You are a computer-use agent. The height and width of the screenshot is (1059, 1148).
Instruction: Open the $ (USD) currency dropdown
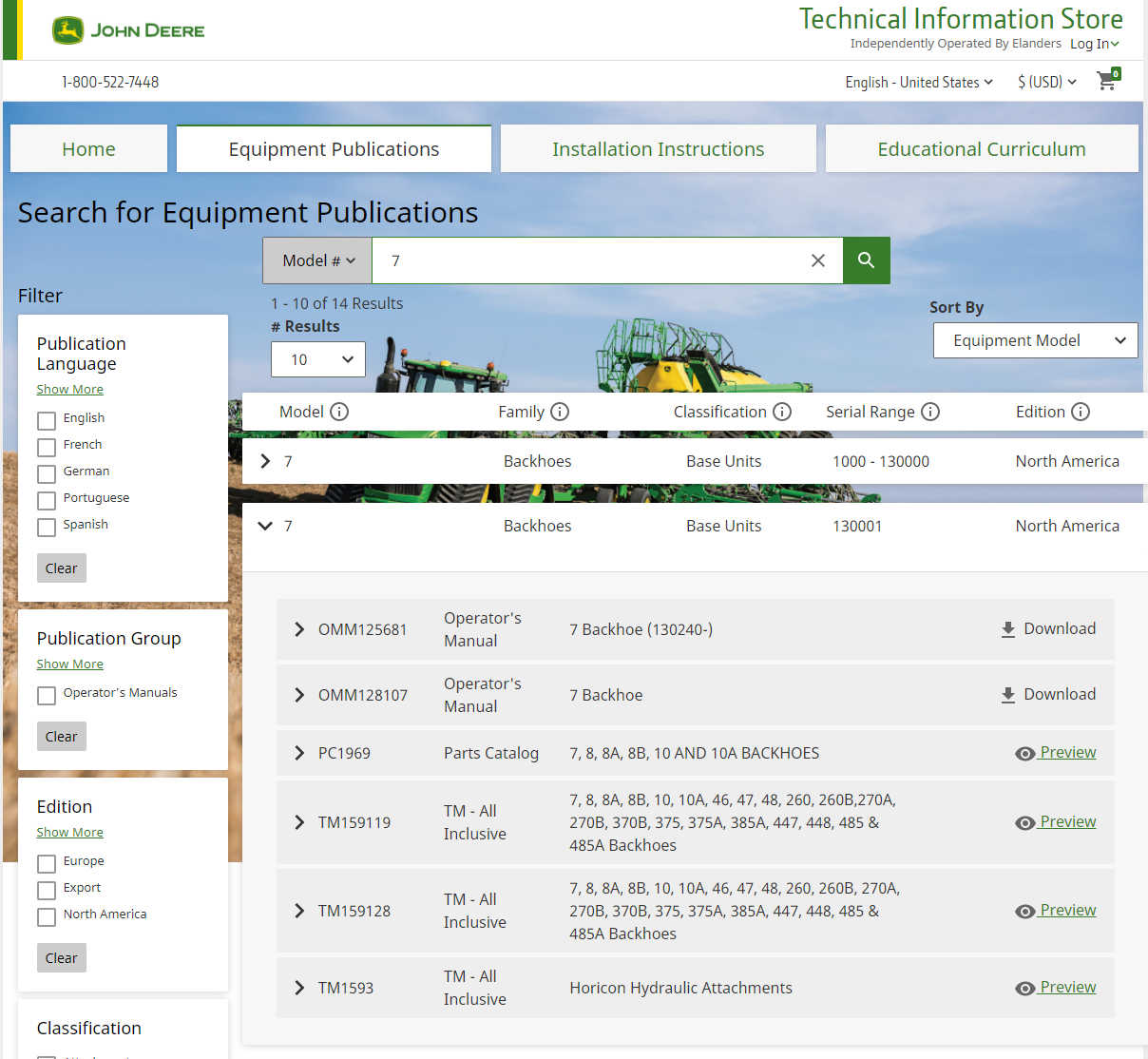1047,83
